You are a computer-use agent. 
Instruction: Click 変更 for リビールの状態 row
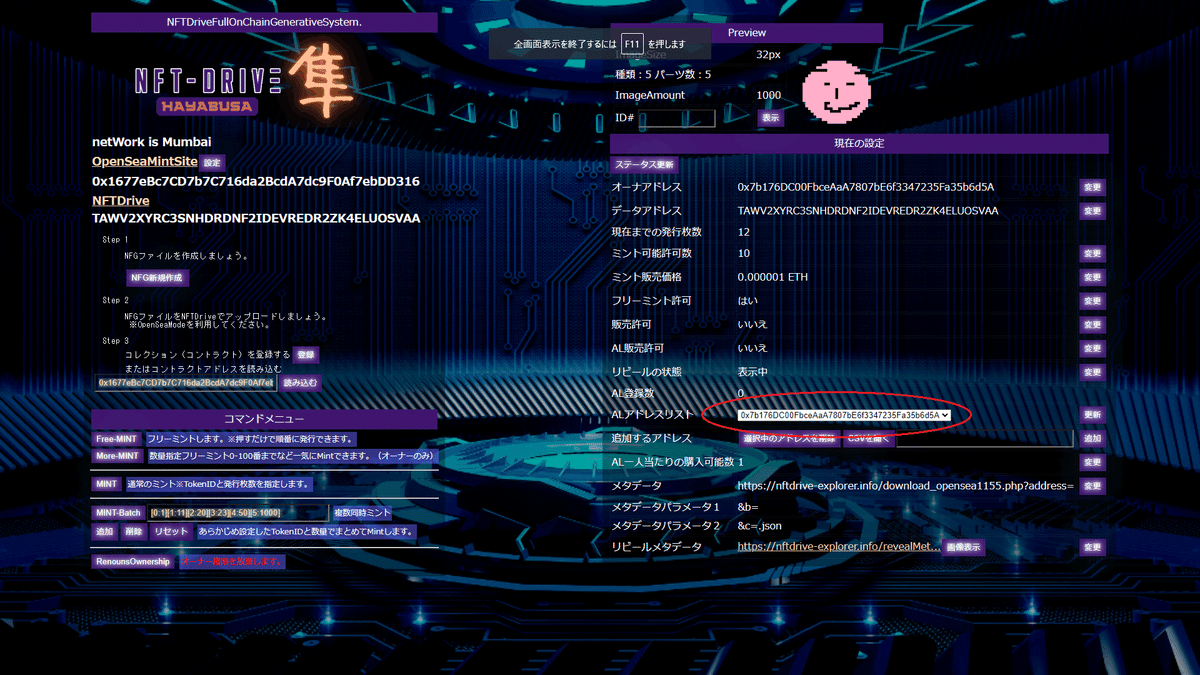1092,372
